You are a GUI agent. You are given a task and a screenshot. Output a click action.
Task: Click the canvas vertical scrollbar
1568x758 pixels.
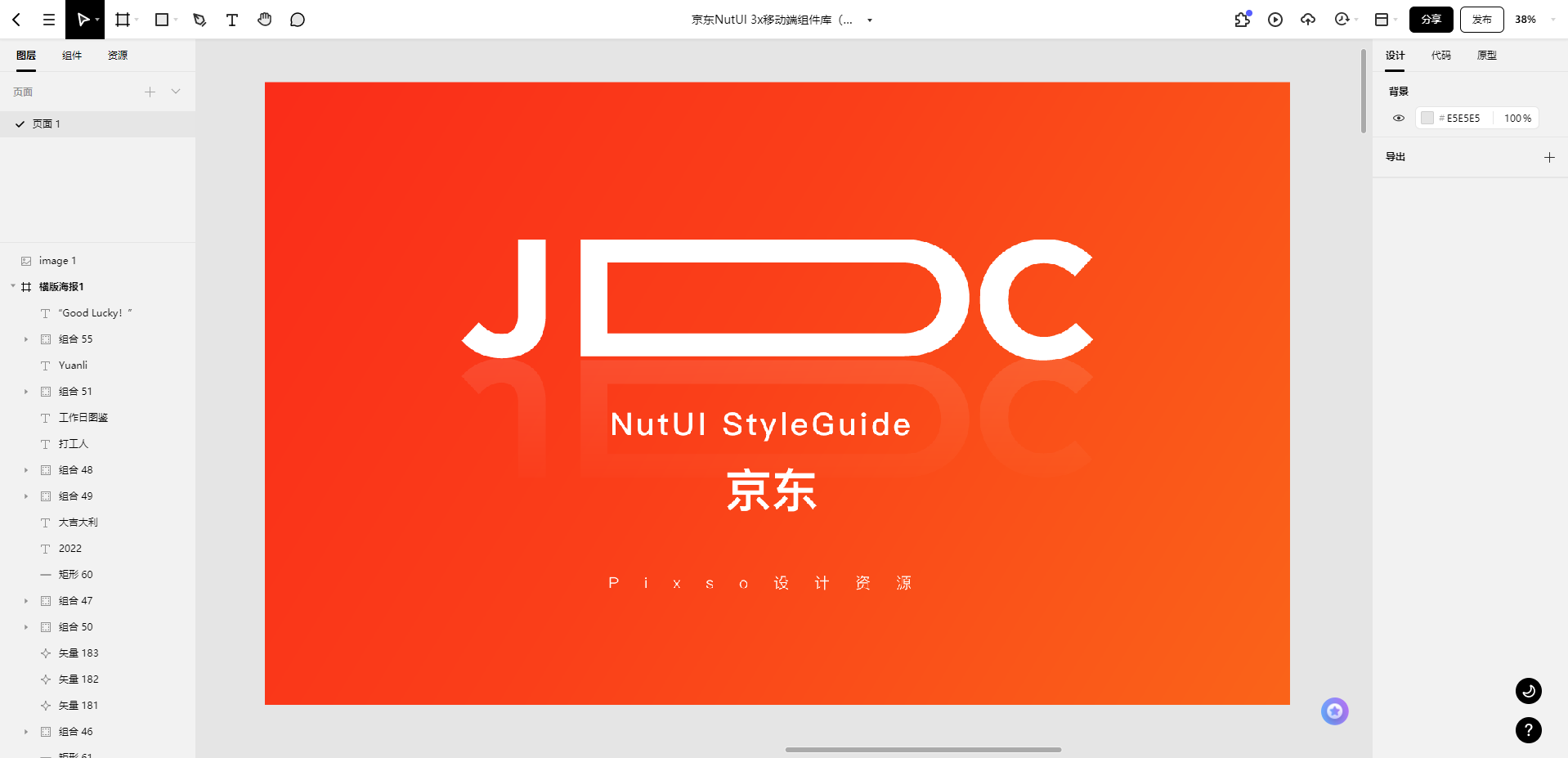tap(1364, 91)
